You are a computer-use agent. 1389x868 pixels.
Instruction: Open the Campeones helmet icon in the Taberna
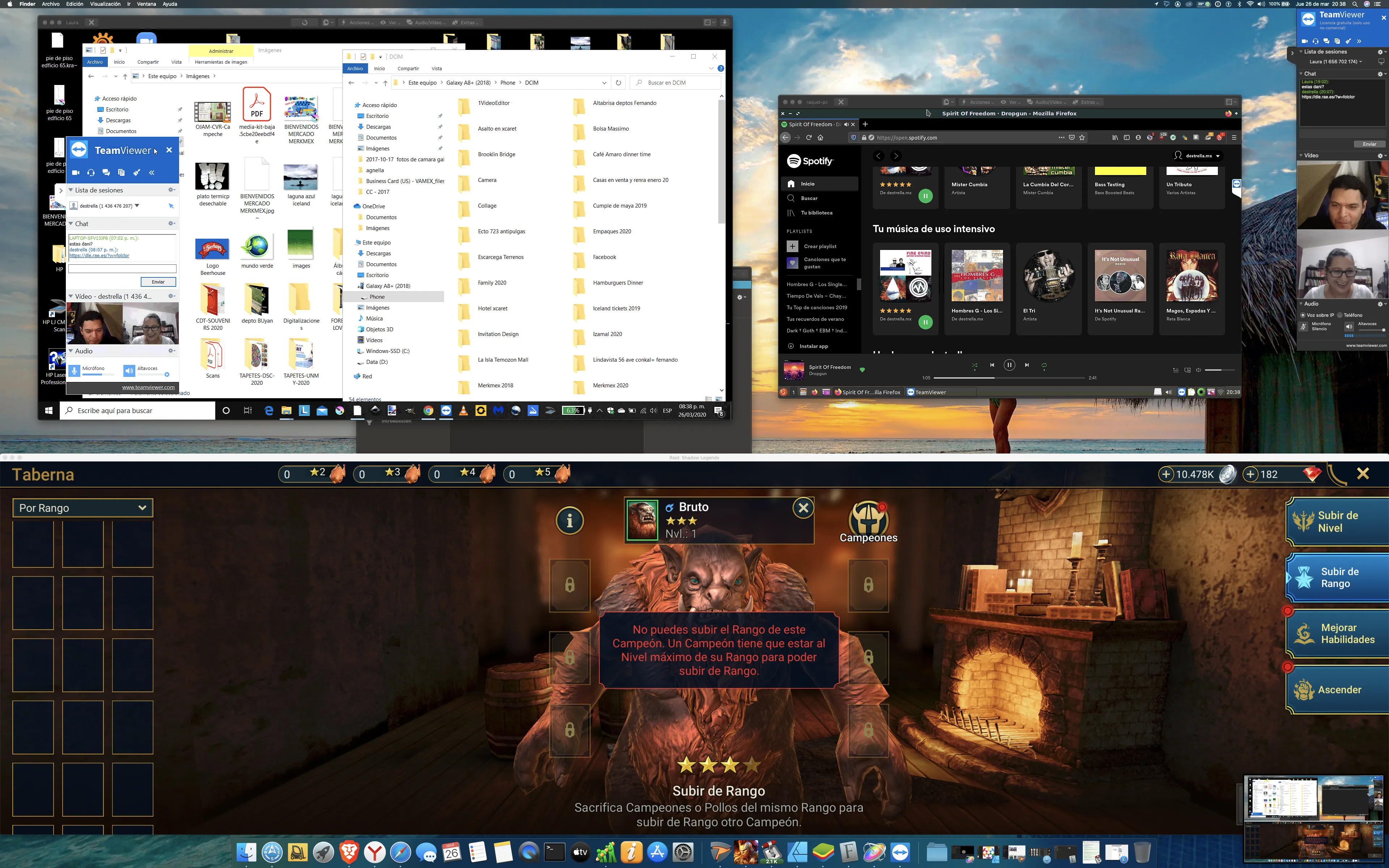[868, 522]
